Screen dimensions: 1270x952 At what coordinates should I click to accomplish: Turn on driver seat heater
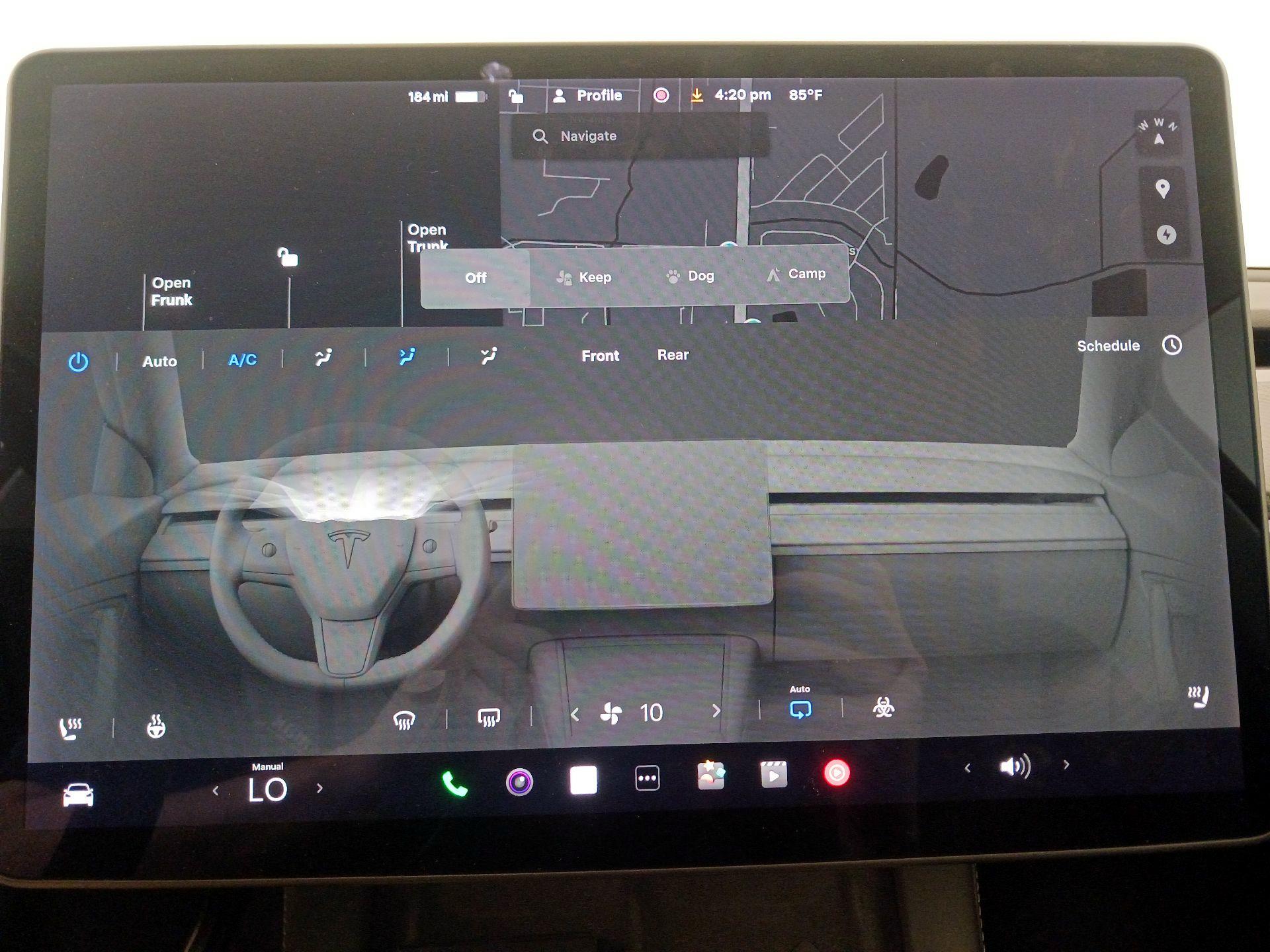[70, 728]
